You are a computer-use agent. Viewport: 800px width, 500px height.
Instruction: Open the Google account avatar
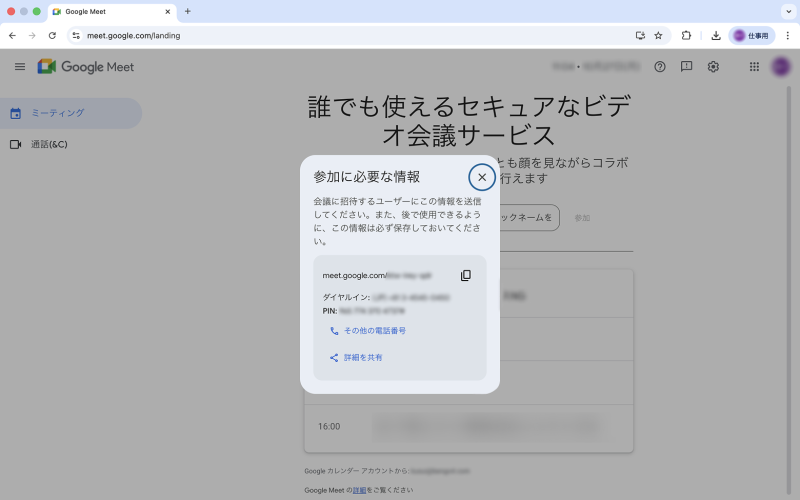pos(781,67)
